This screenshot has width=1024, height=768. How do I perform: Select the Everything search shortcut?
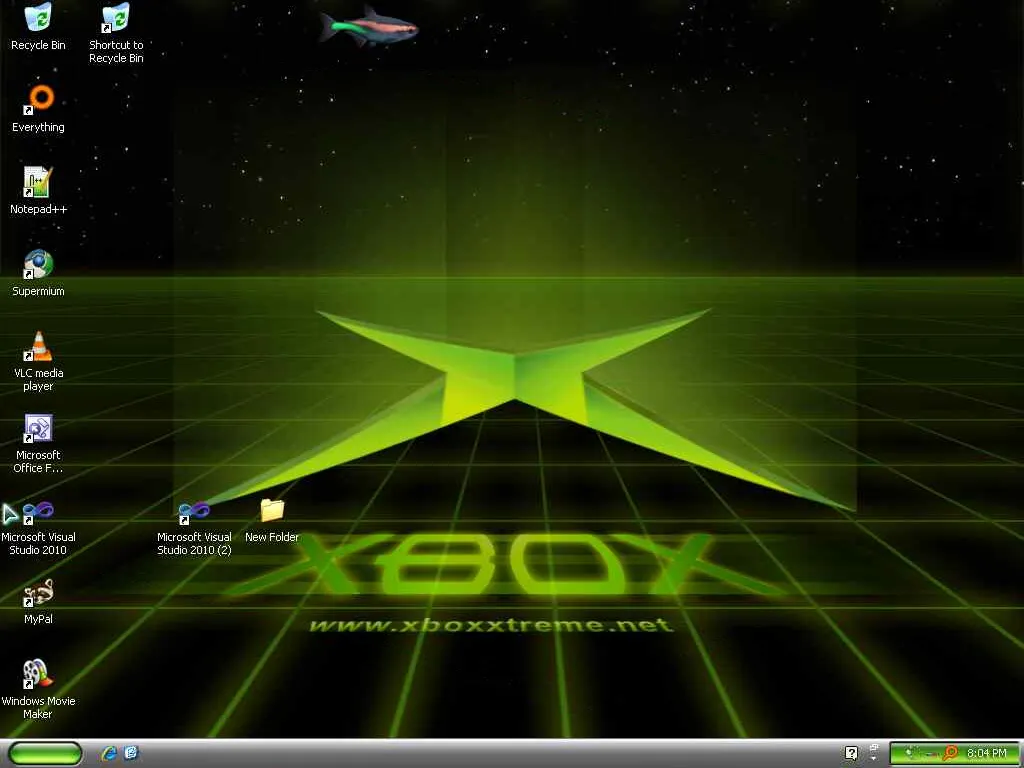click(38, 109)
